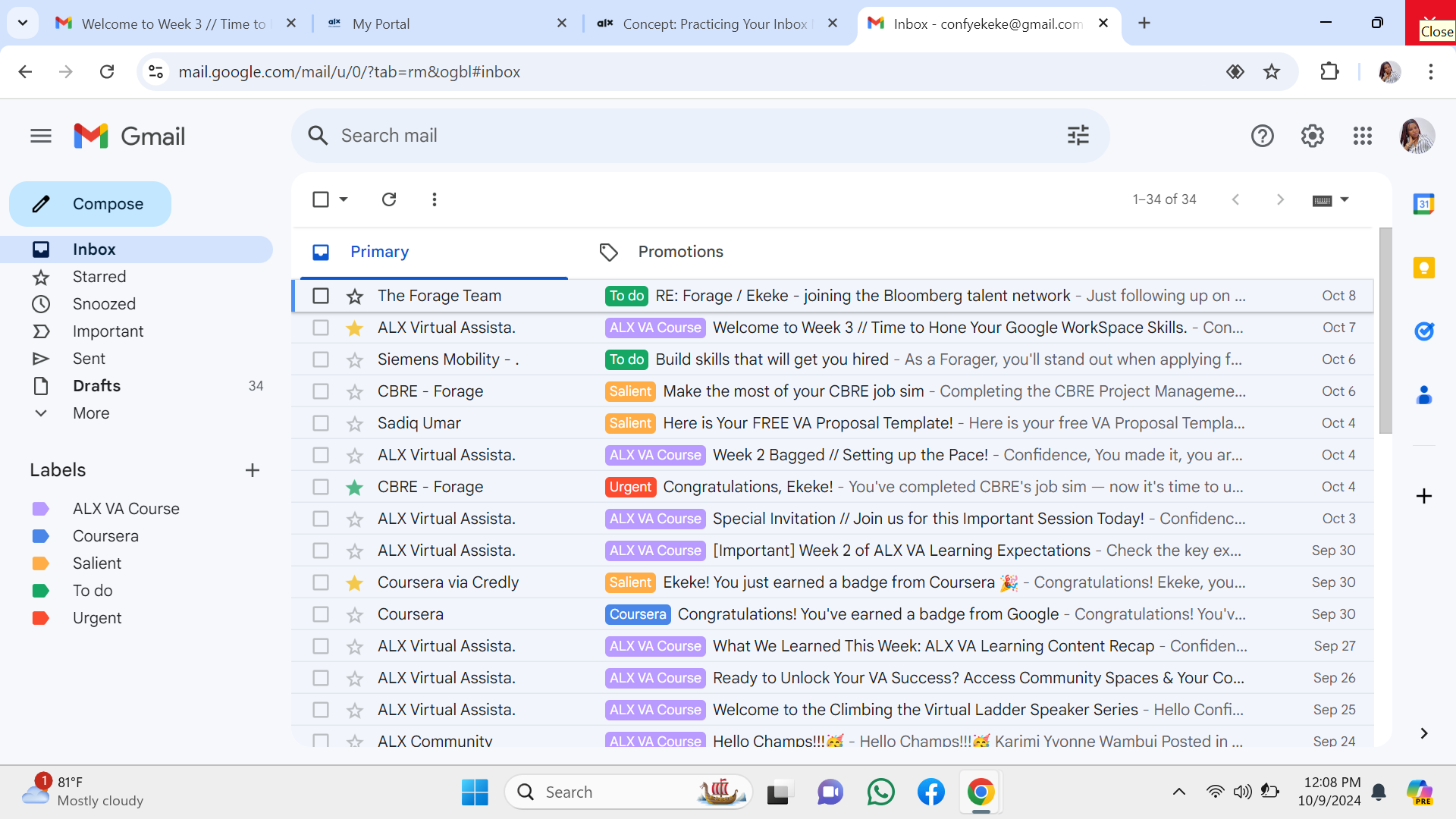The image size is (1456, 819).
Task: Open the ALX VA Course label
Action: click(126, 509)
